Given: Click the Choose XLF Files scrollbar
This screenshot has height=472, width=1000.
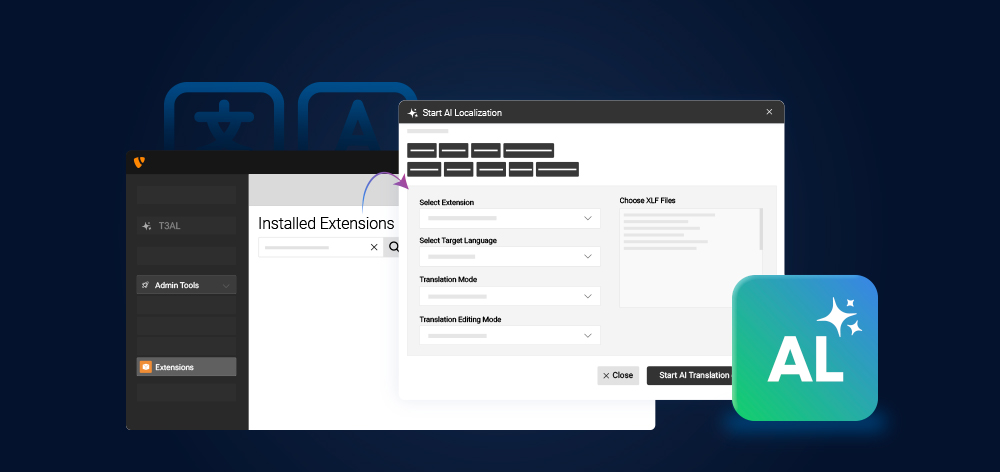Looking at the screenshot, I should tap(761, 229).
